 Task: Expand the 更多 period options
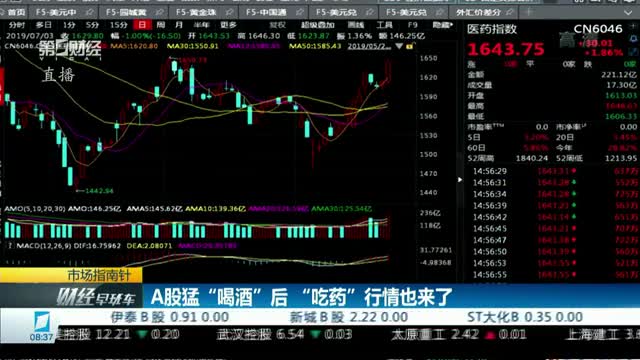point(228,25)
